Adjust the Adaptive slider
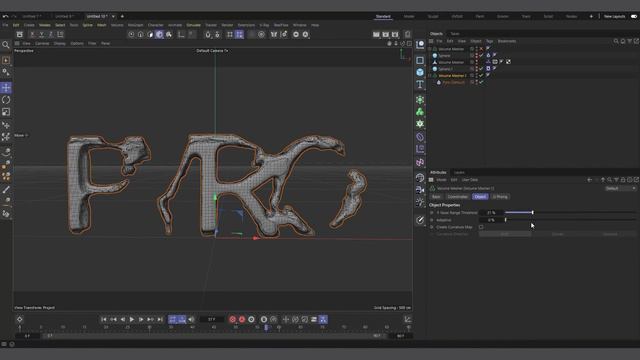640x360 pixels. 570,220
